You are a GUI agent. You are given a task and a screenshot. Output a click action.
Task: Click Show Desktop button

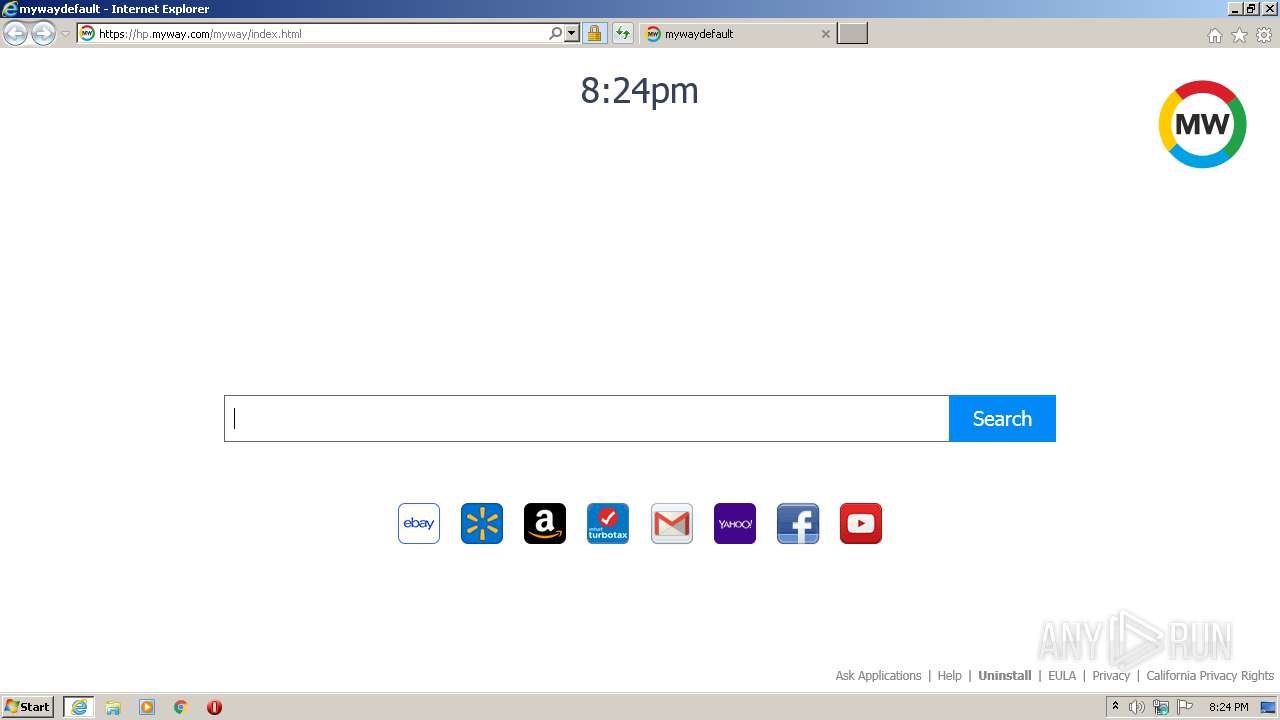1268,707
